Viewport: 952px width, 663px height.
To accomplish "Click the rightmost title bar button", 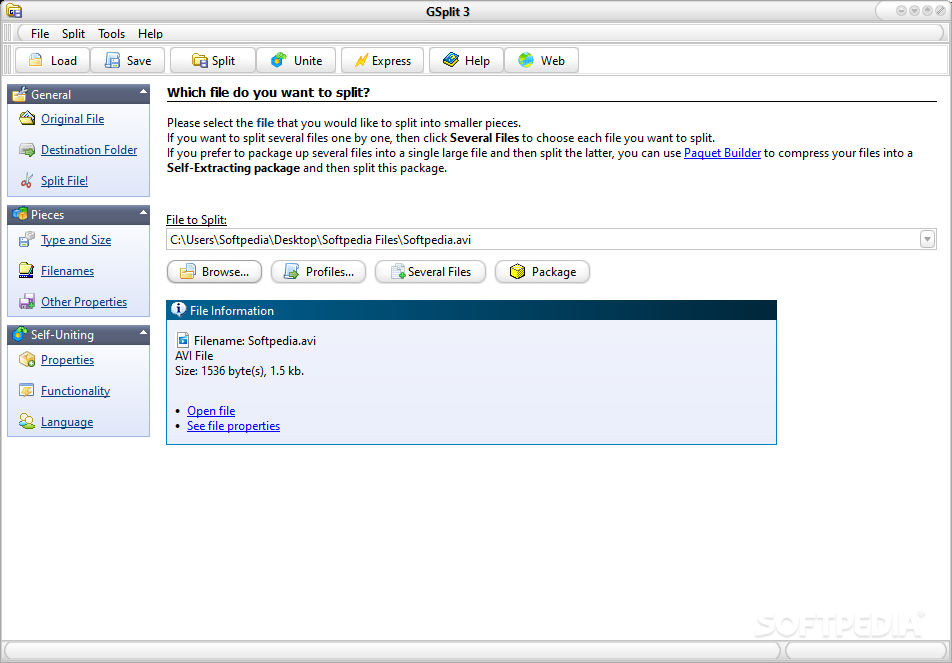I will 940,10.
